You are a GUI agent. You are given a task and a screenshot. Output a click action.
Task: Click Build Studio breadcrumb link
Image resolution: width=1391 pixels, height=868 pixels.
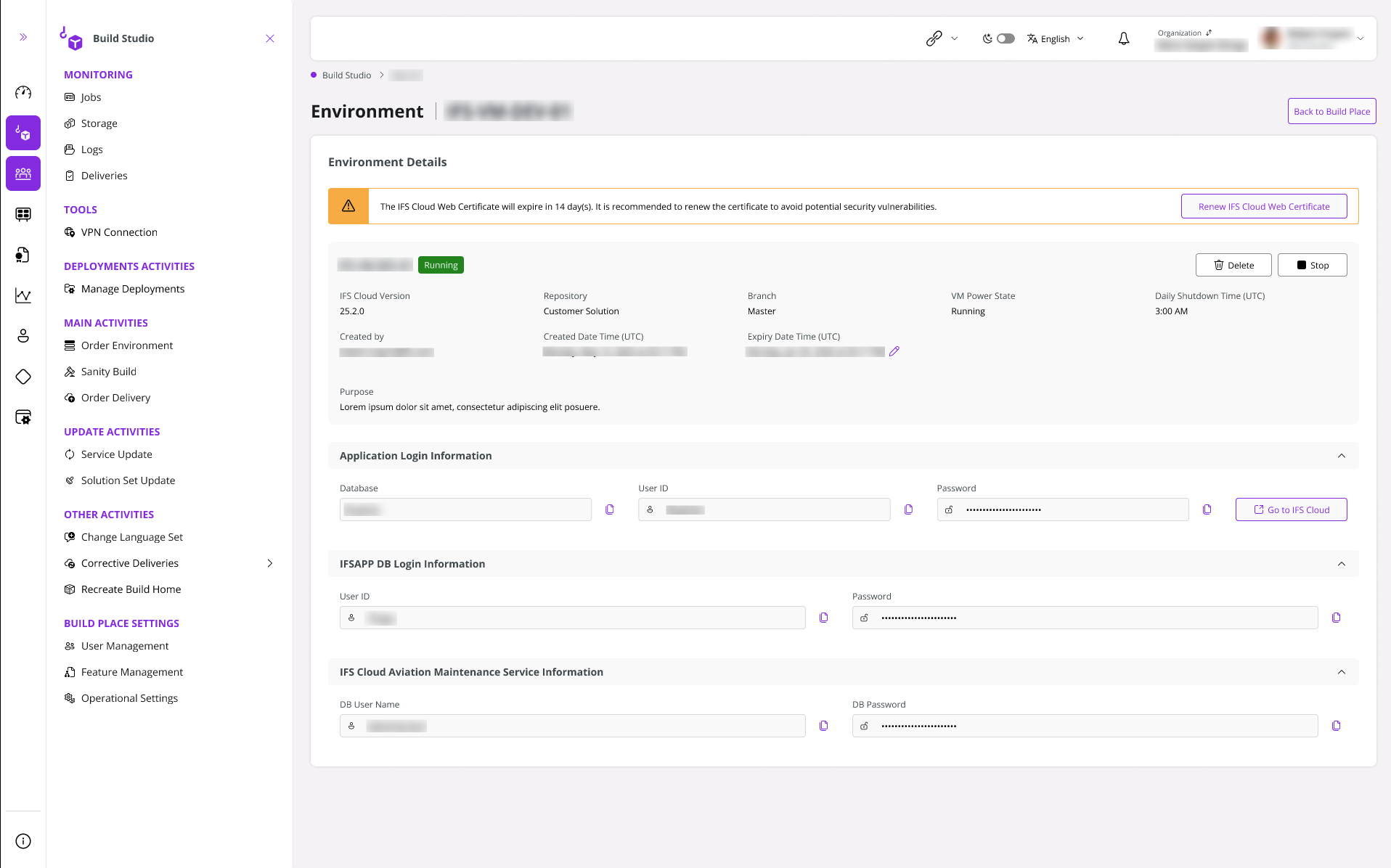coord(346,75)
